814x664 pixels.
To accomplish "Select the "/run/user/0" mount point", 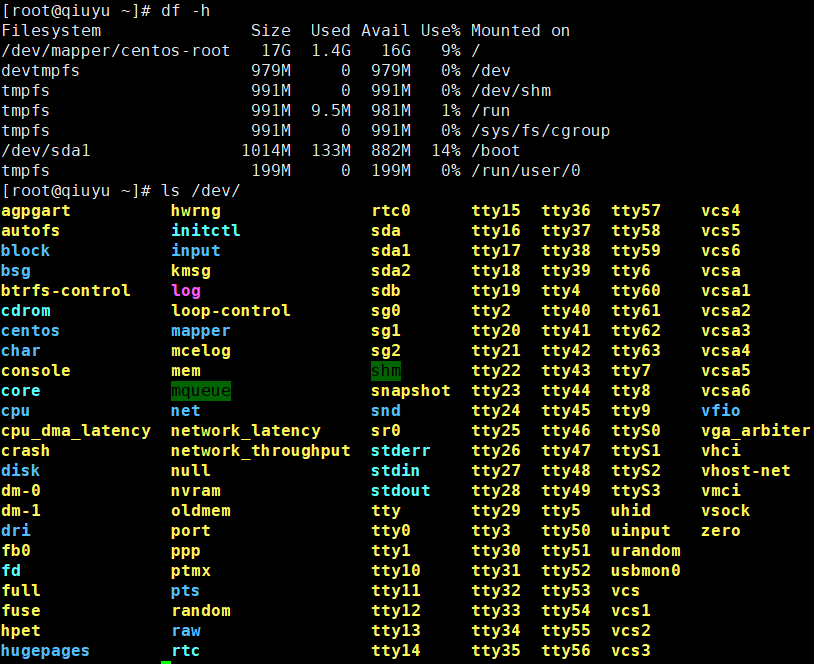I will point(525,171).
